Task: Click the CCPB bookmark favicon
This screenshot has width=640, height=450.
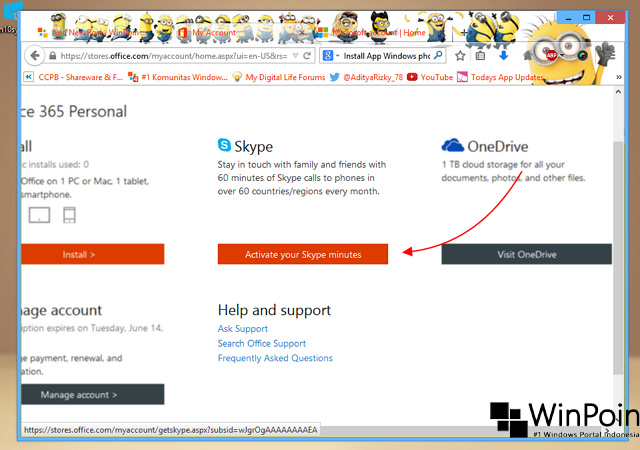Action: 28,77
